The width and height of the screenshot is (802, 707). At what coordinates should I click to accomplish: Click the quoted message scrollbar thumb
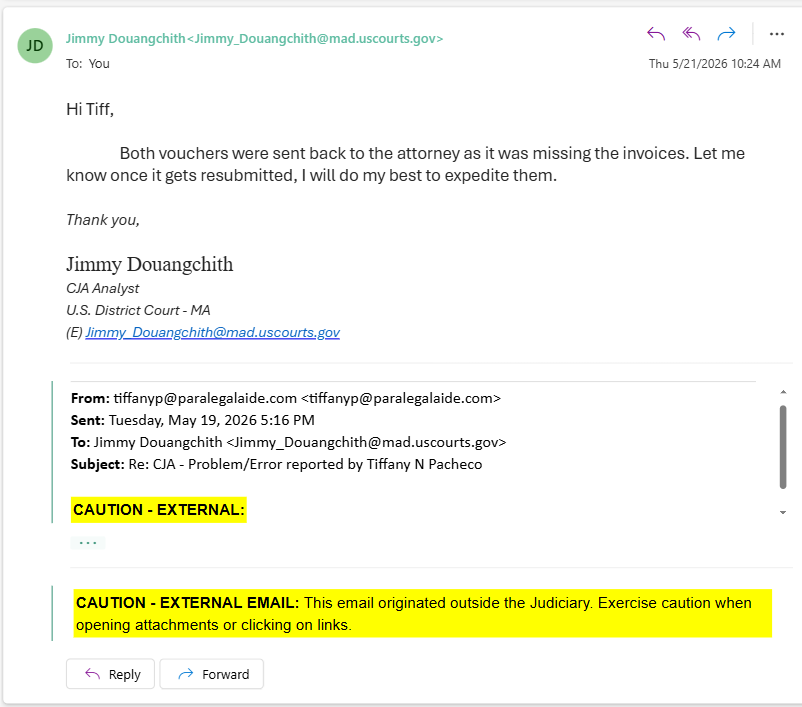pyautogui.click(x=783, y=447)
